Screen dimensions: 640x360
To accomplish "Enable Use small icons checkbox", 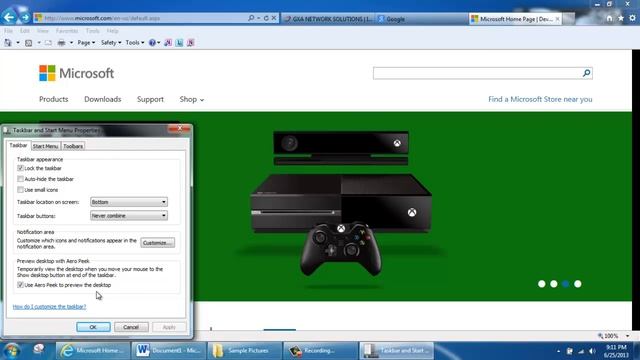I will pyautogui.click(x=20, y=190).
